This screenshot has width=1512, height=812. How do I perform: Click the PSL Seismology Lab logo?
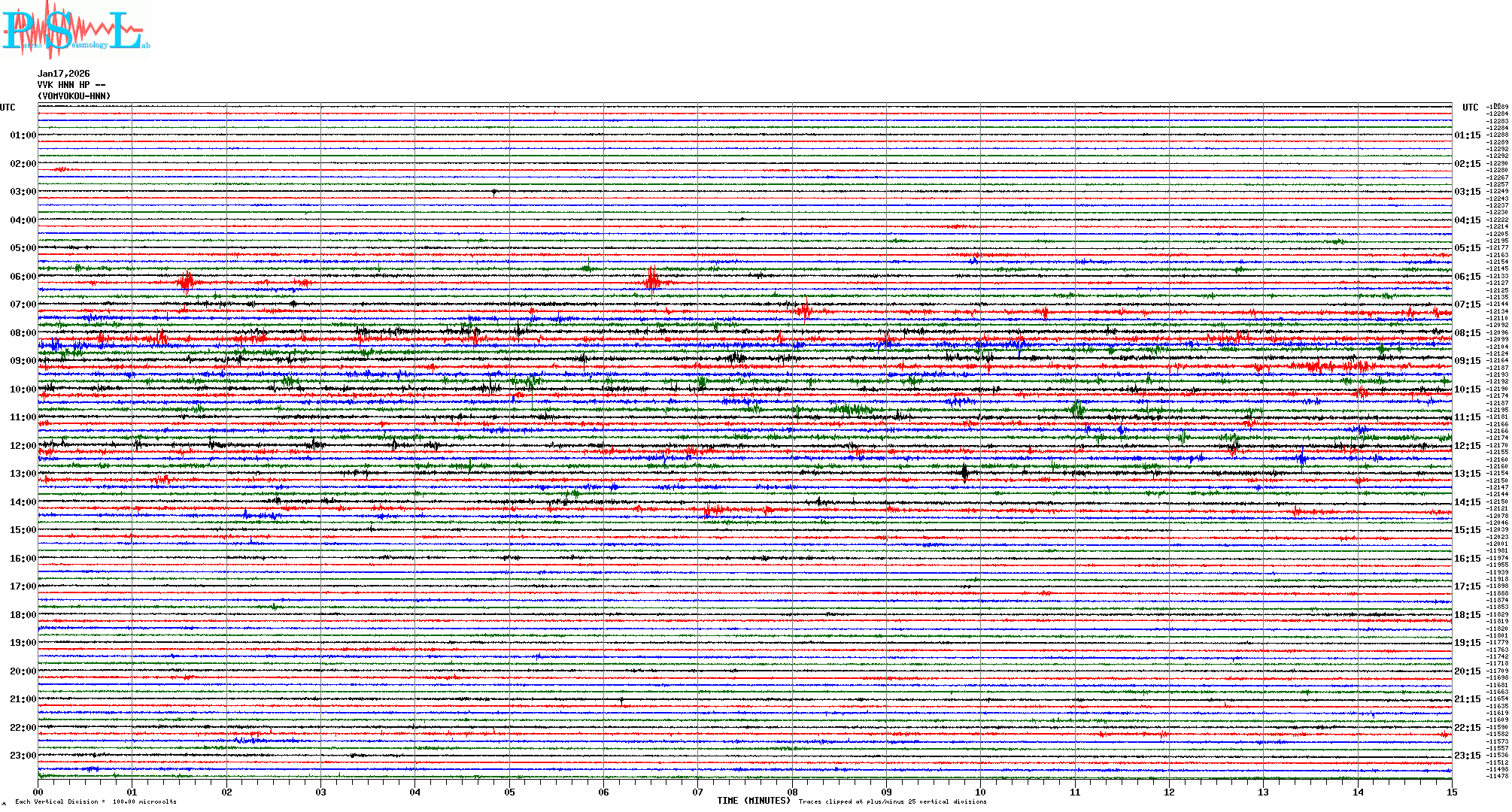74,30
